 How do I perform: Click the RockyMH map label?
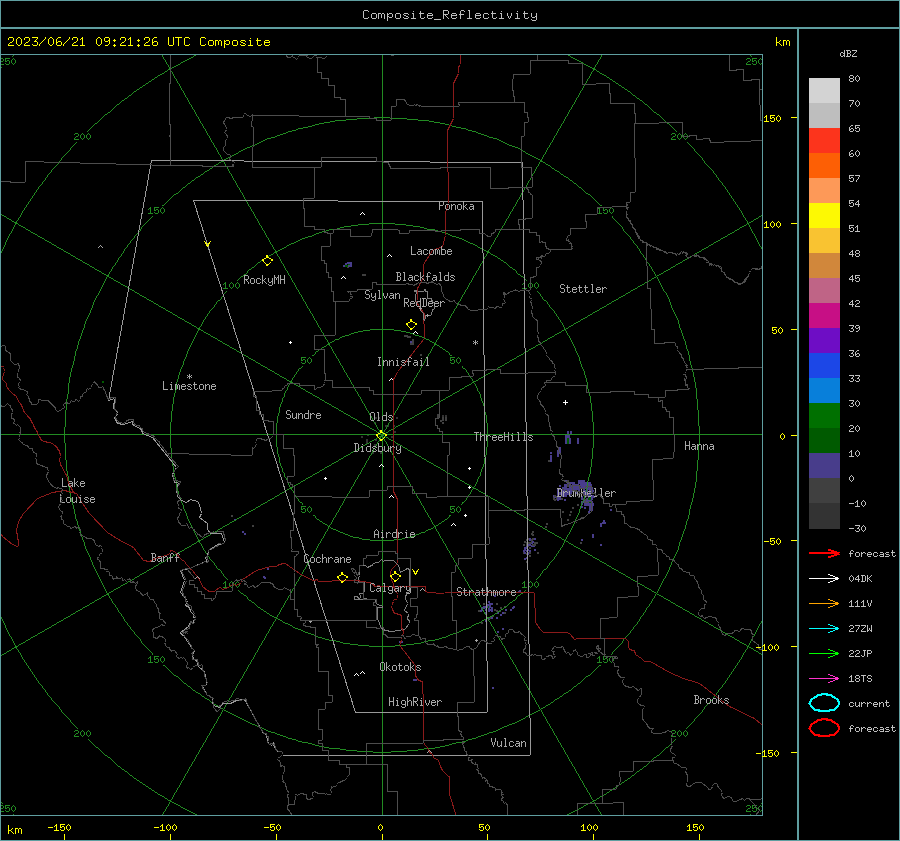(x=264, y=280)
